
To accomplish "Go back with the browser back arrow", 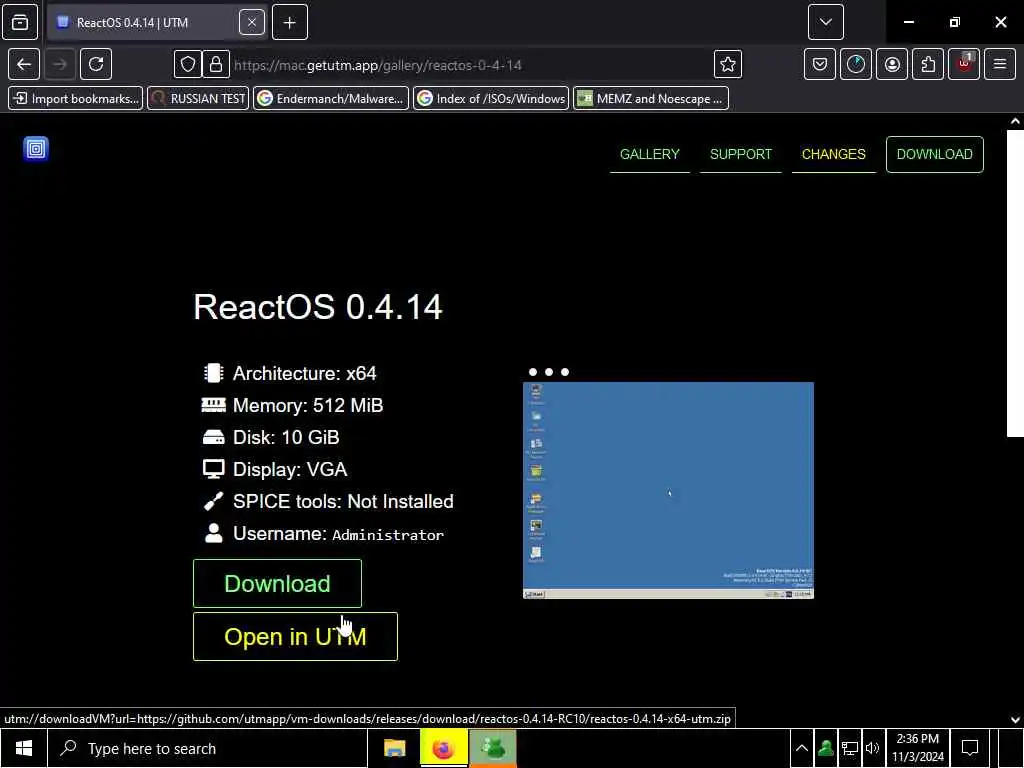I will click(x=24, y=64).
